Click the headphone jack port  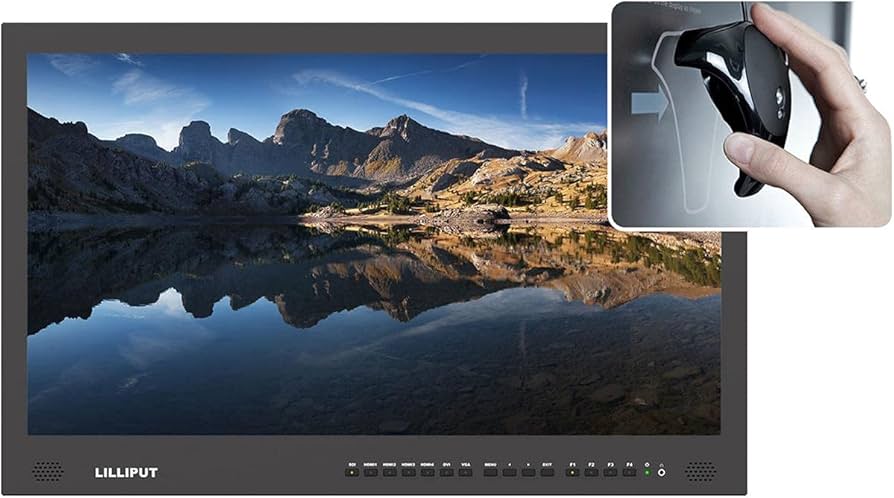point(661,472)
